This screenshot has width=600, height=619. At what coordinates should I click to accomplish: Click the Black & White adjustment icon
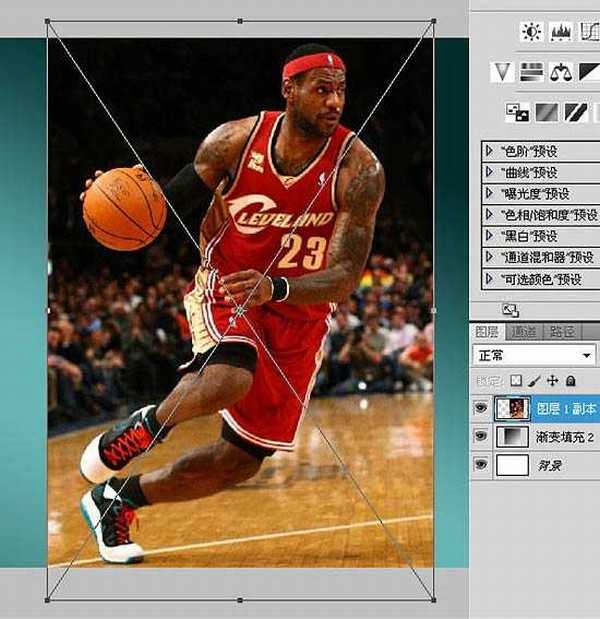pos(589,72)
